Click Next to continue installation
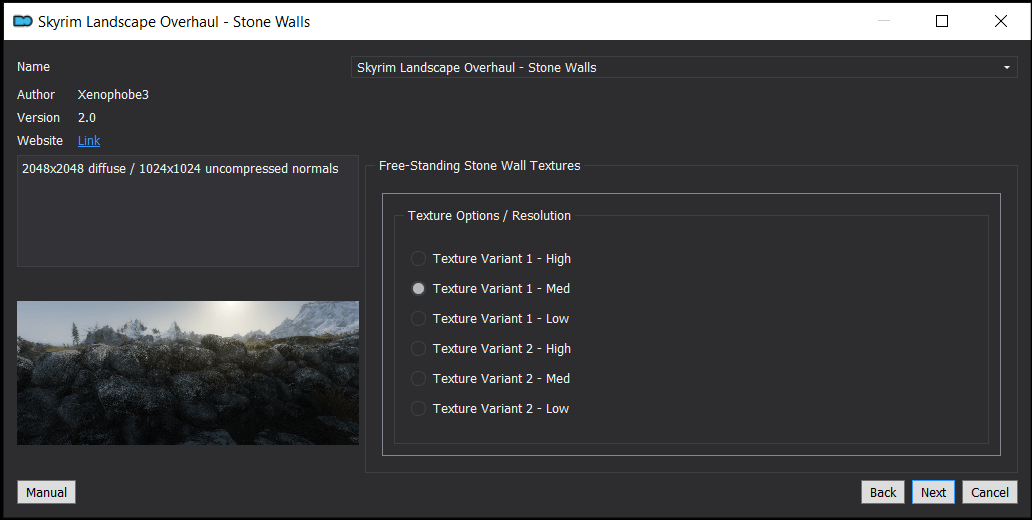Image resolution: width=1032 pixels, height=520 pixels. pos(933,492)
